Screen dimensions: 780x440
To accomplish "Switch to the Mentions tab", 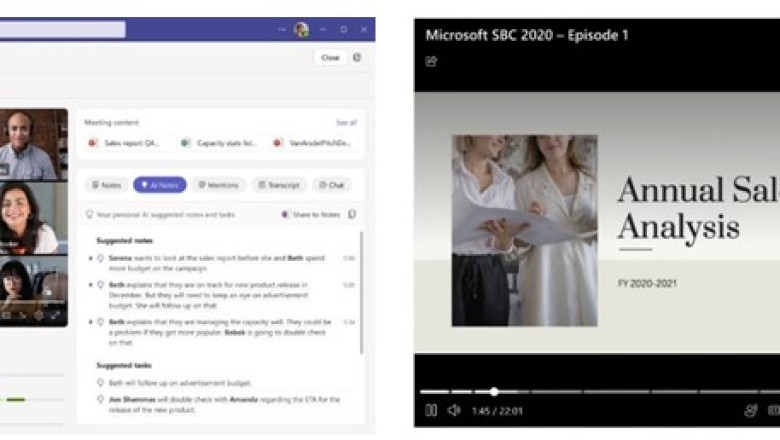I will point(218,185).
